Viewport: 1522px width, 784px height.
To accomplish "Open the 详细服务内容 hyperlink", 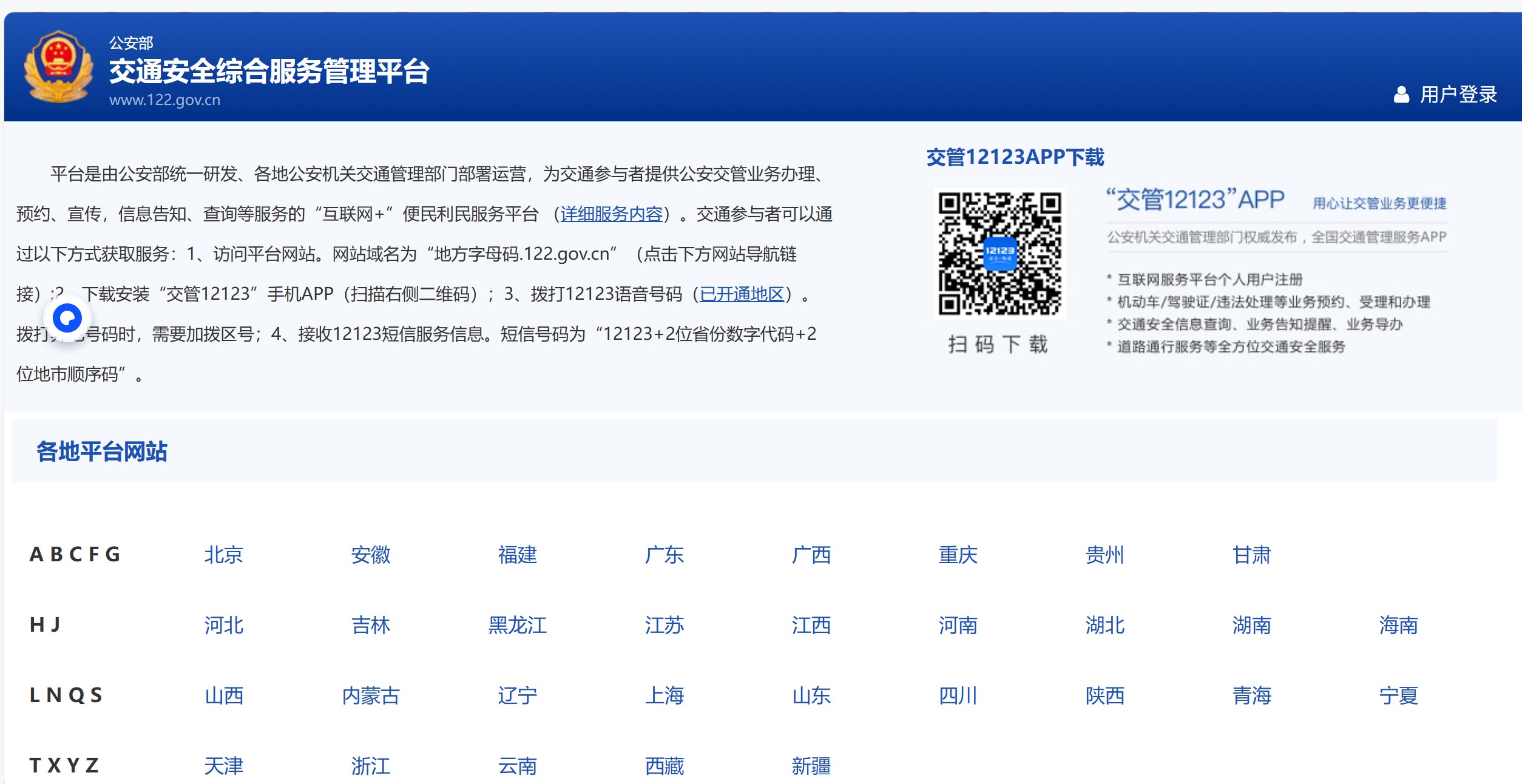I will click(x=611, y=214).
